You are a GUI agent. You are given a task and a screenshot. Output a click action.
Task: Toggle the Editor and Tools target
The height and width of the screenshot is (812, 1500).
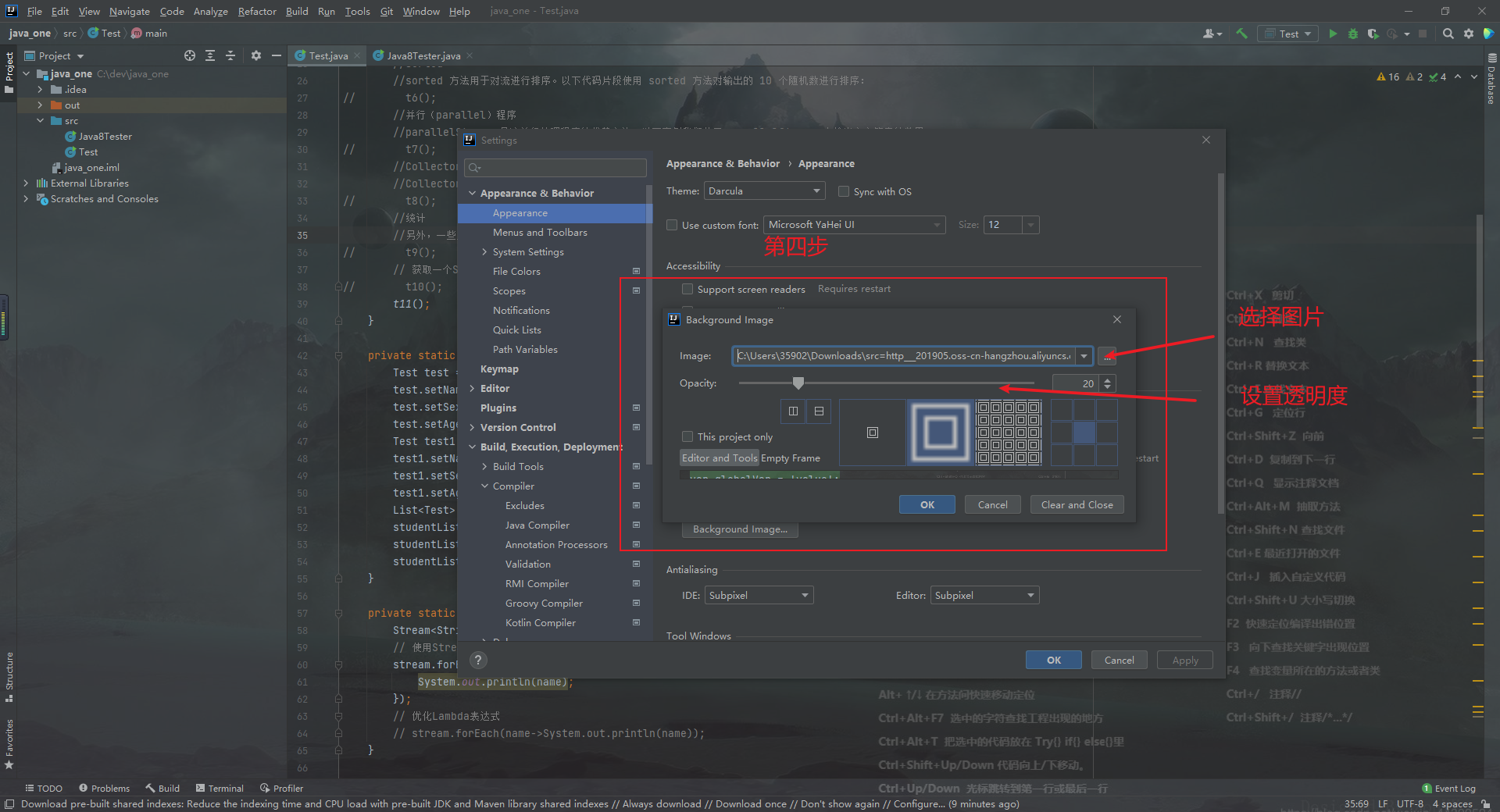point(719,458)
